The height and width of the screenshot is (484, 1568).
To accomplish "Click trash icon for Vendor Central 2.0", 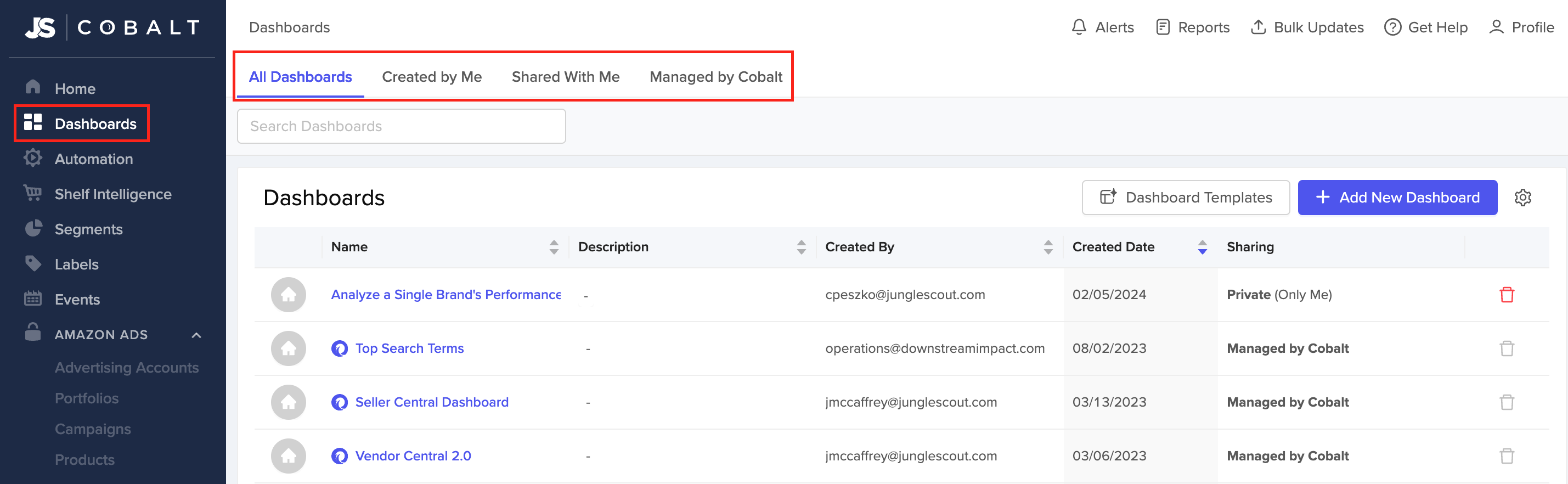I will 1507,456.
